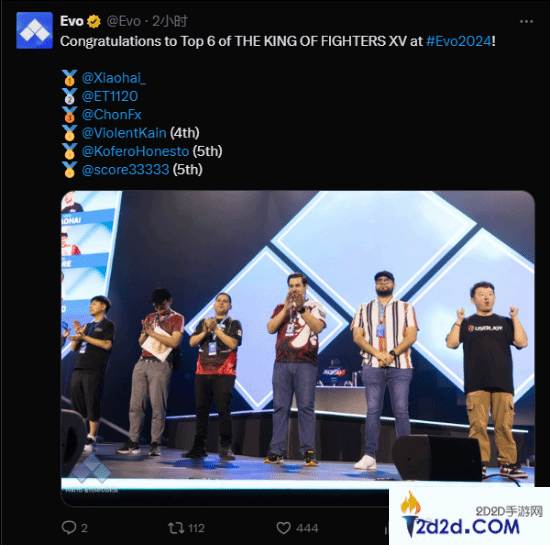Open the @Evo handle link
Viewport: 550px width, 545px height.
(x=123, y=21)
